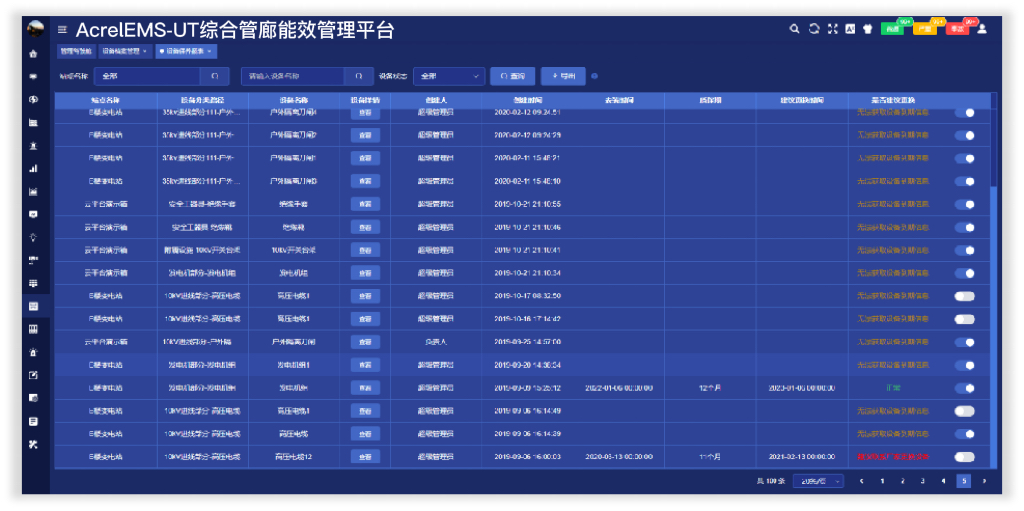
Task: Click the small info dot beside the export button
Action: pyautogui.click(x=594, y=76)
